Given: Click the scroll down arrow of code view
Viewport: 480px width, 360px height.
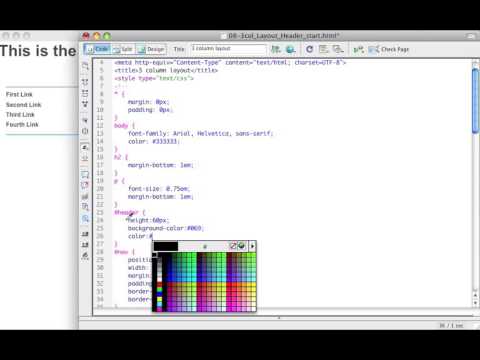Looking at the screenshot, I should [x=476, y=303].
